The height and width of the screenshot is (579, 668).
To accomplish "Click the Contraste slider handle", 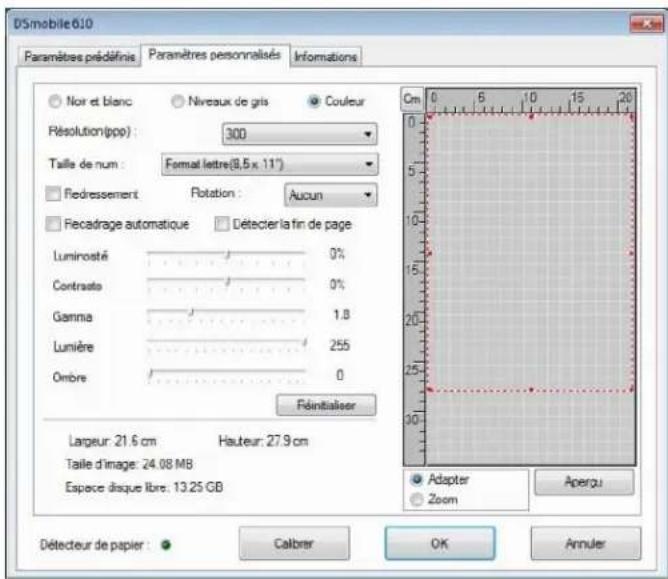I will coord(228,282).
